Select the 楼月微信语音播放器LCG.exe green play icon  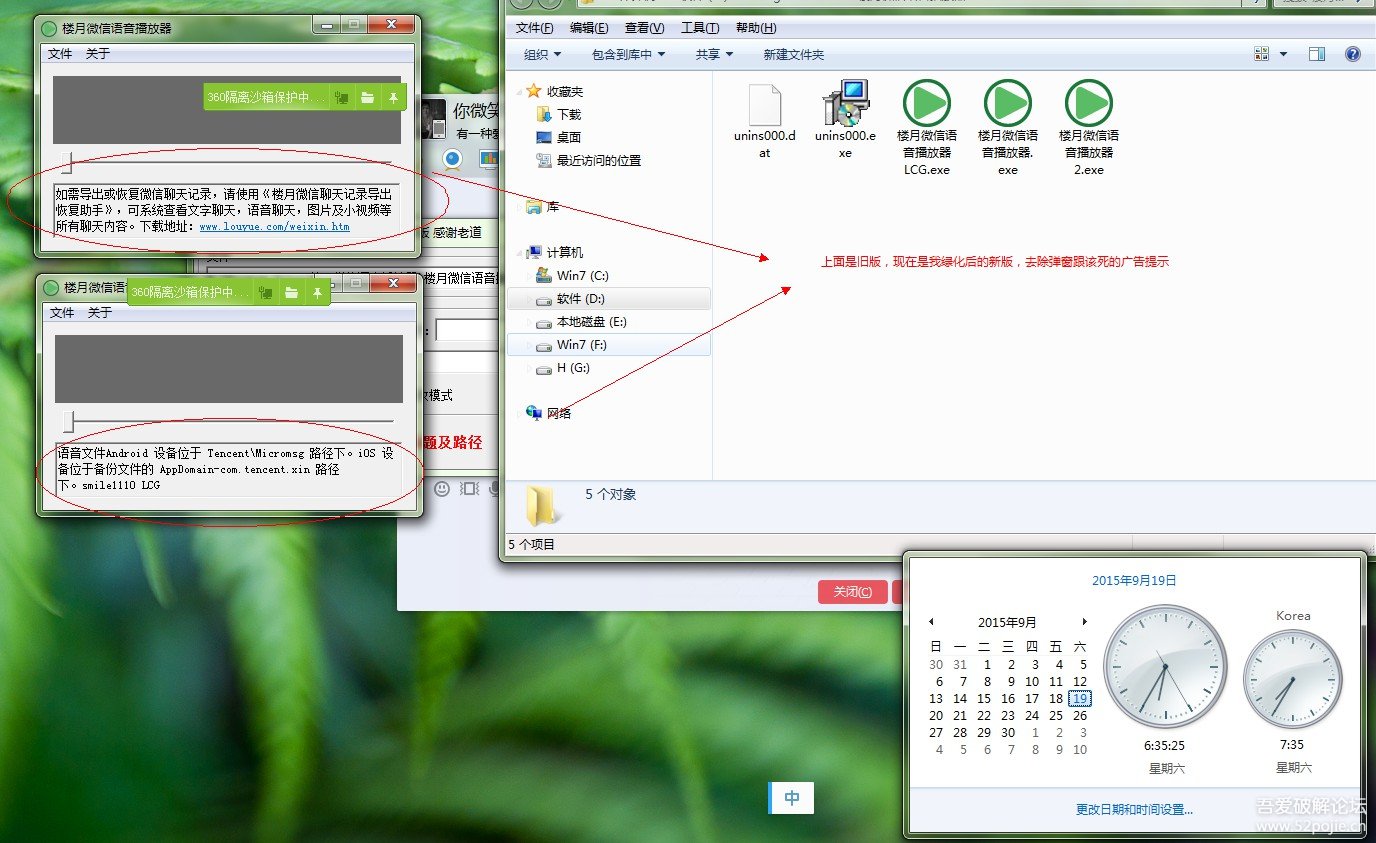pyautogui.click(x=926, y=103)
